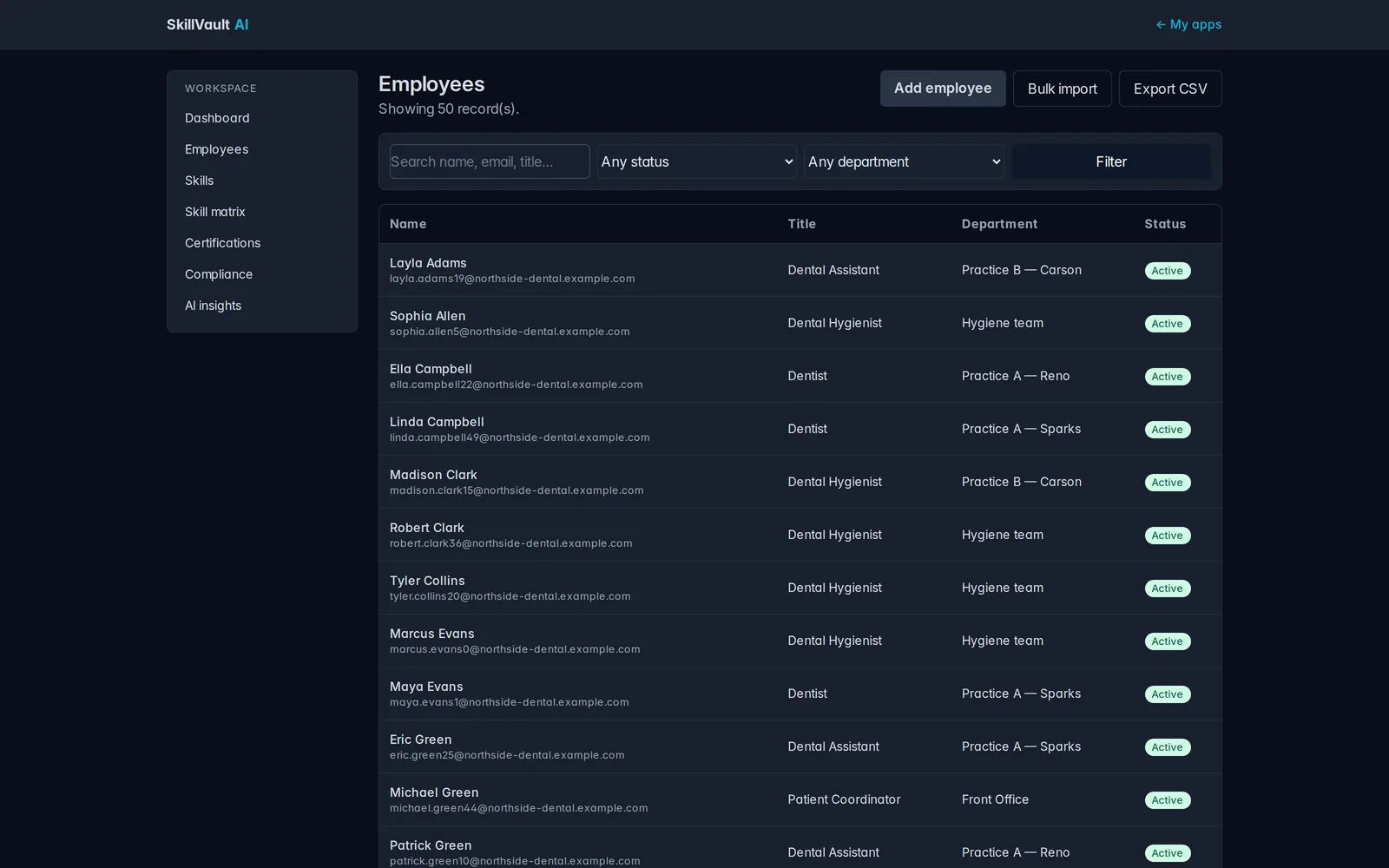Click sophia.allen5 email address
The image size is (1389, 868).
coord(510,332)
